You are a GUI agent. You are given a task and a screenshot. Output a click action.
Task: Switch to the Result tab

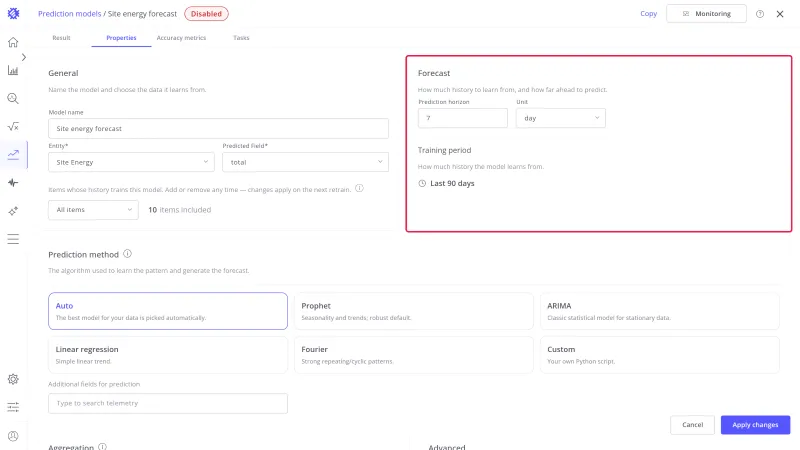pyautogui.click(x=61, y=38)
